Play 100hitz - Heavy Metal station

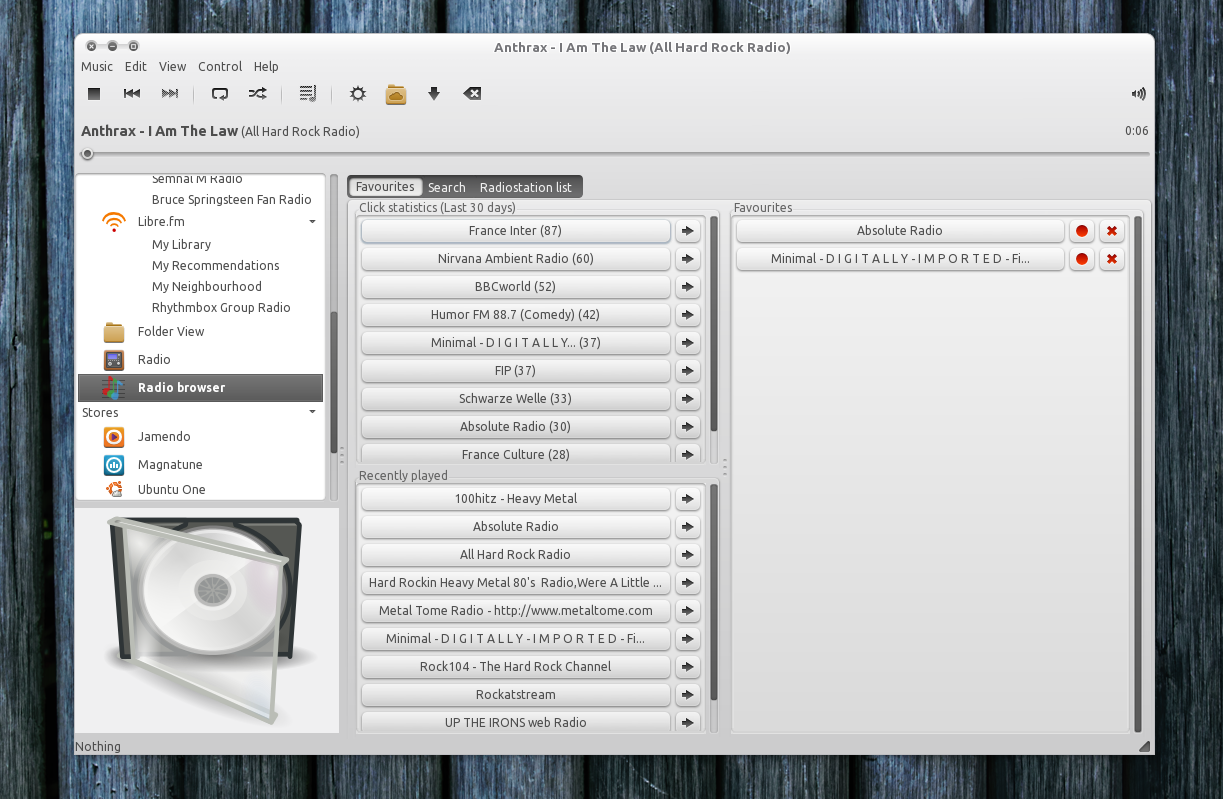click(x=515, y=499)
